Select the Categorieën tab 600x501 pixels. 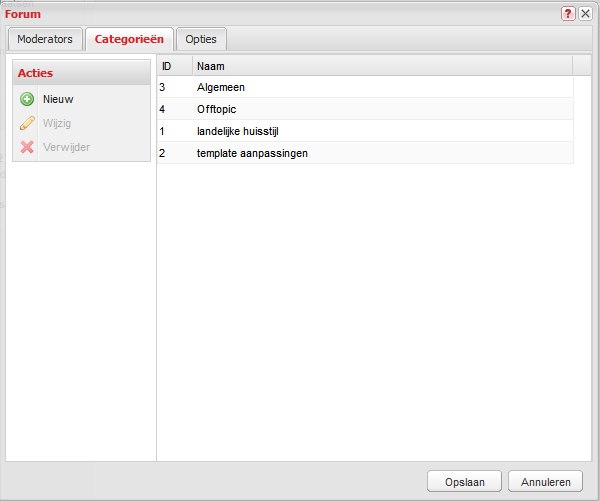coord(129,39)
